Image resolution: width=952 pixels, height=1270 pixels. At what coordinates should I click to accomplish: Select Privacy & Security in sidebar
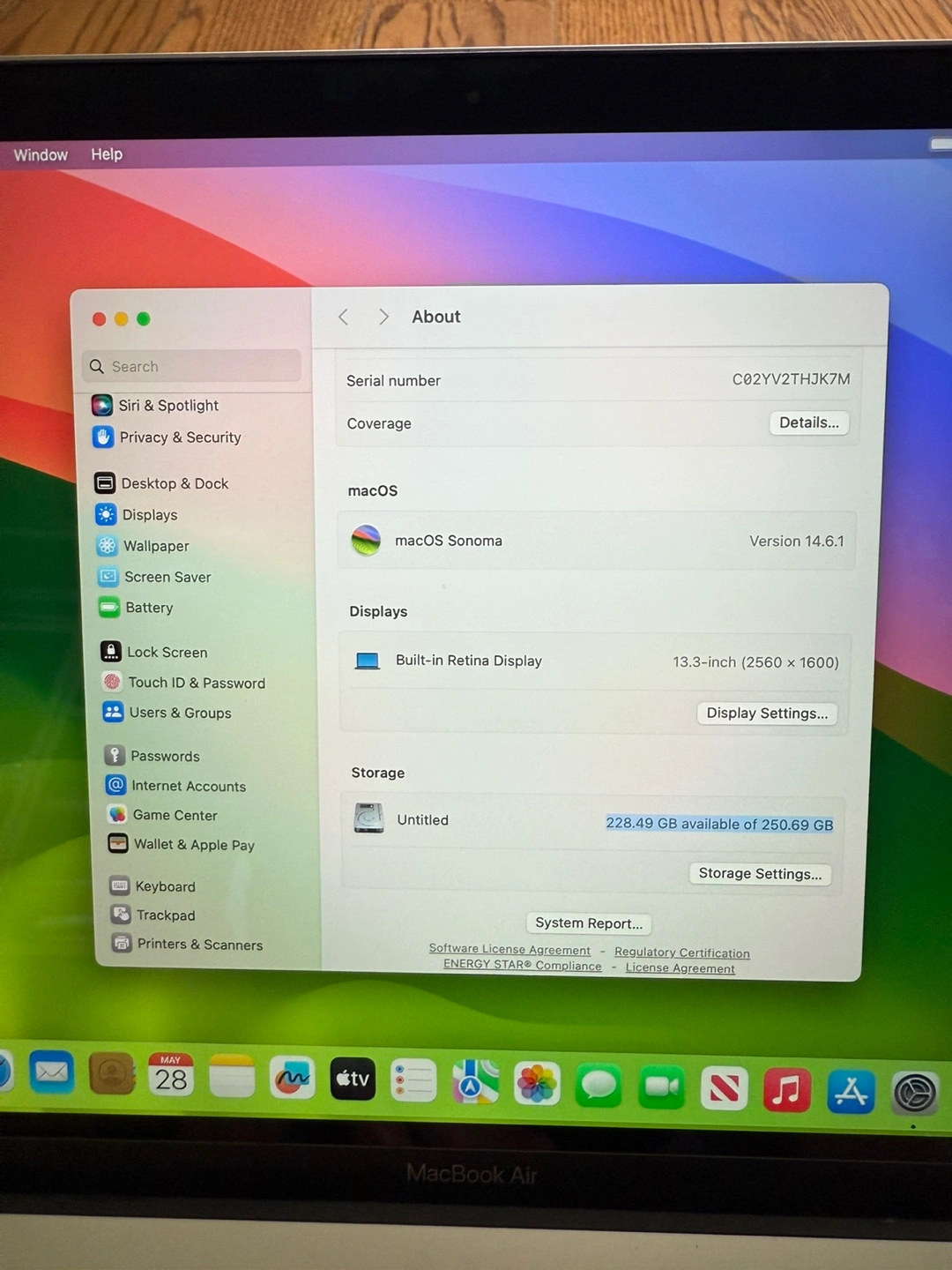(179, 437)
